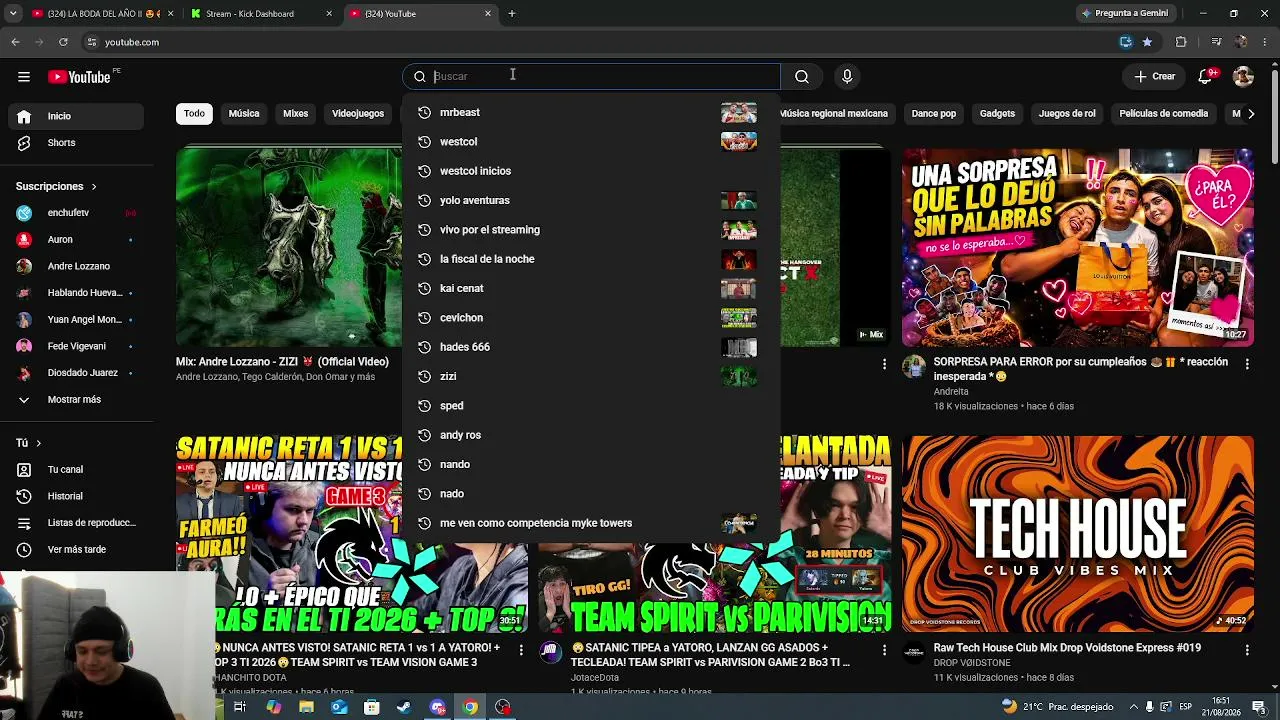The image size is (1280, 720).
Task: Open Tu canal in the sidebar
Action: pos(76,470)
